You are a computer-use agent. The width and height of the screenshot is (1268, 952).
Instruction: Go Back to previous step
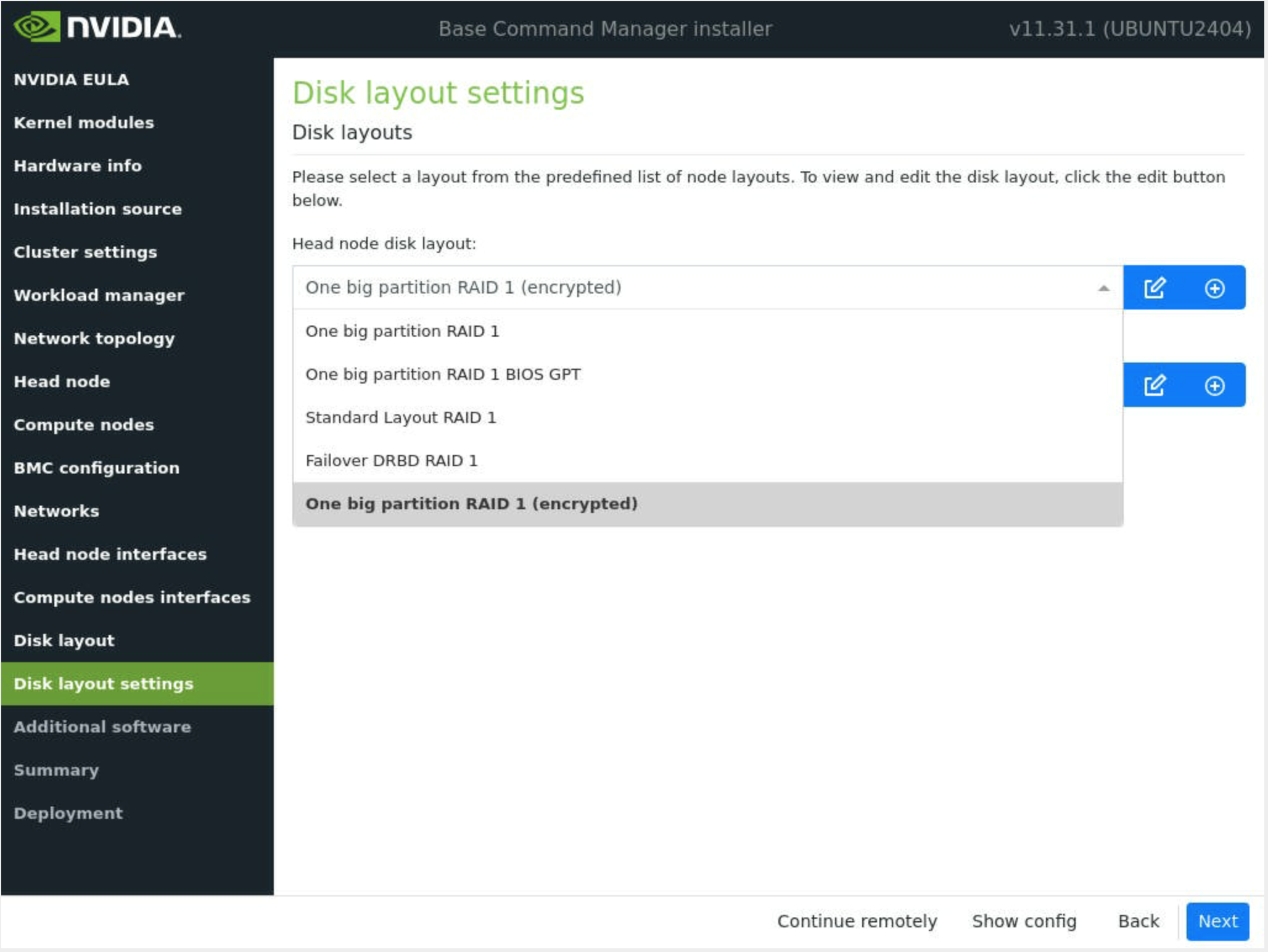(x=1138, y=921)
